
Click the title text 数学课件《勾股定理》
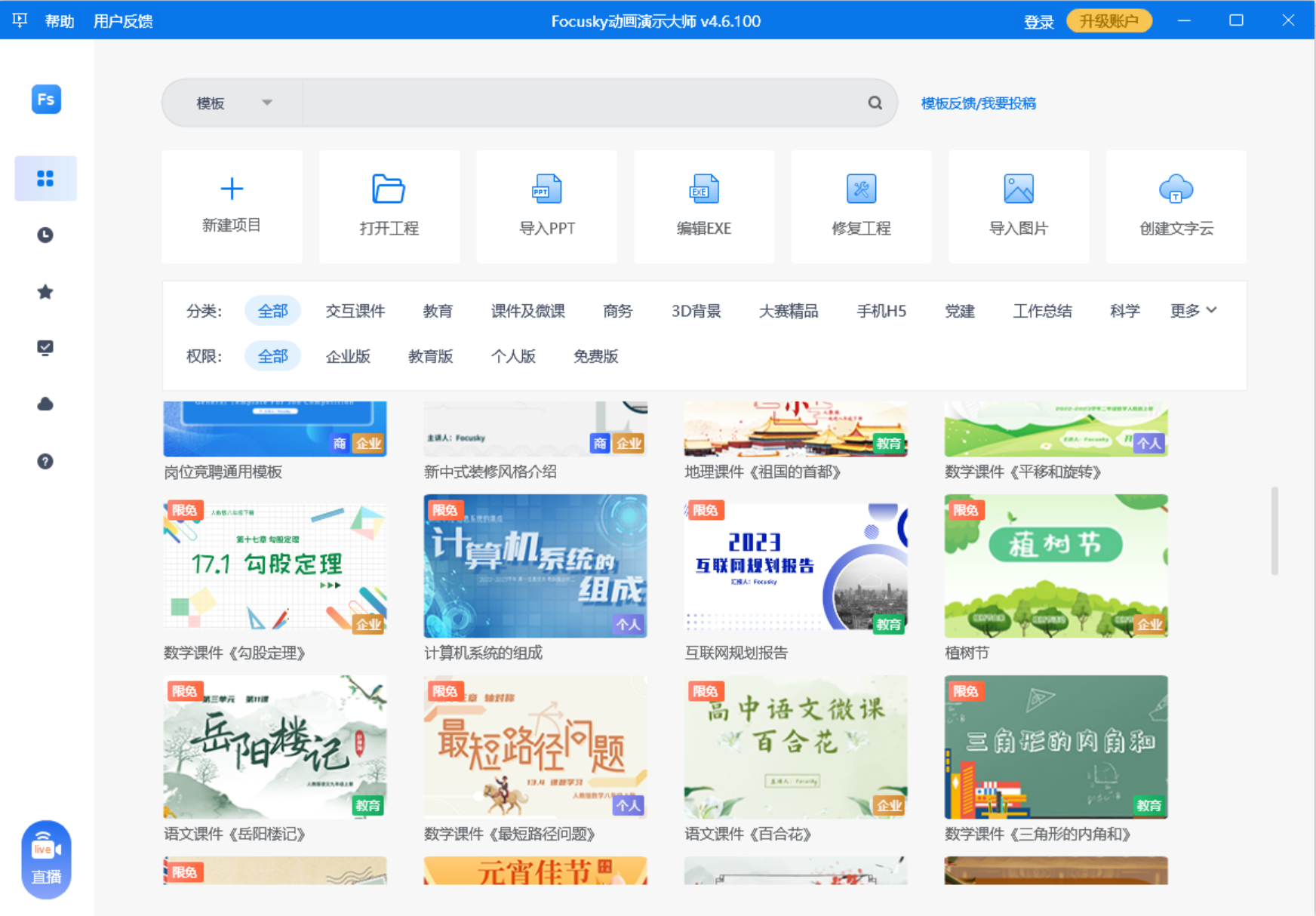(x=235, y=653)
